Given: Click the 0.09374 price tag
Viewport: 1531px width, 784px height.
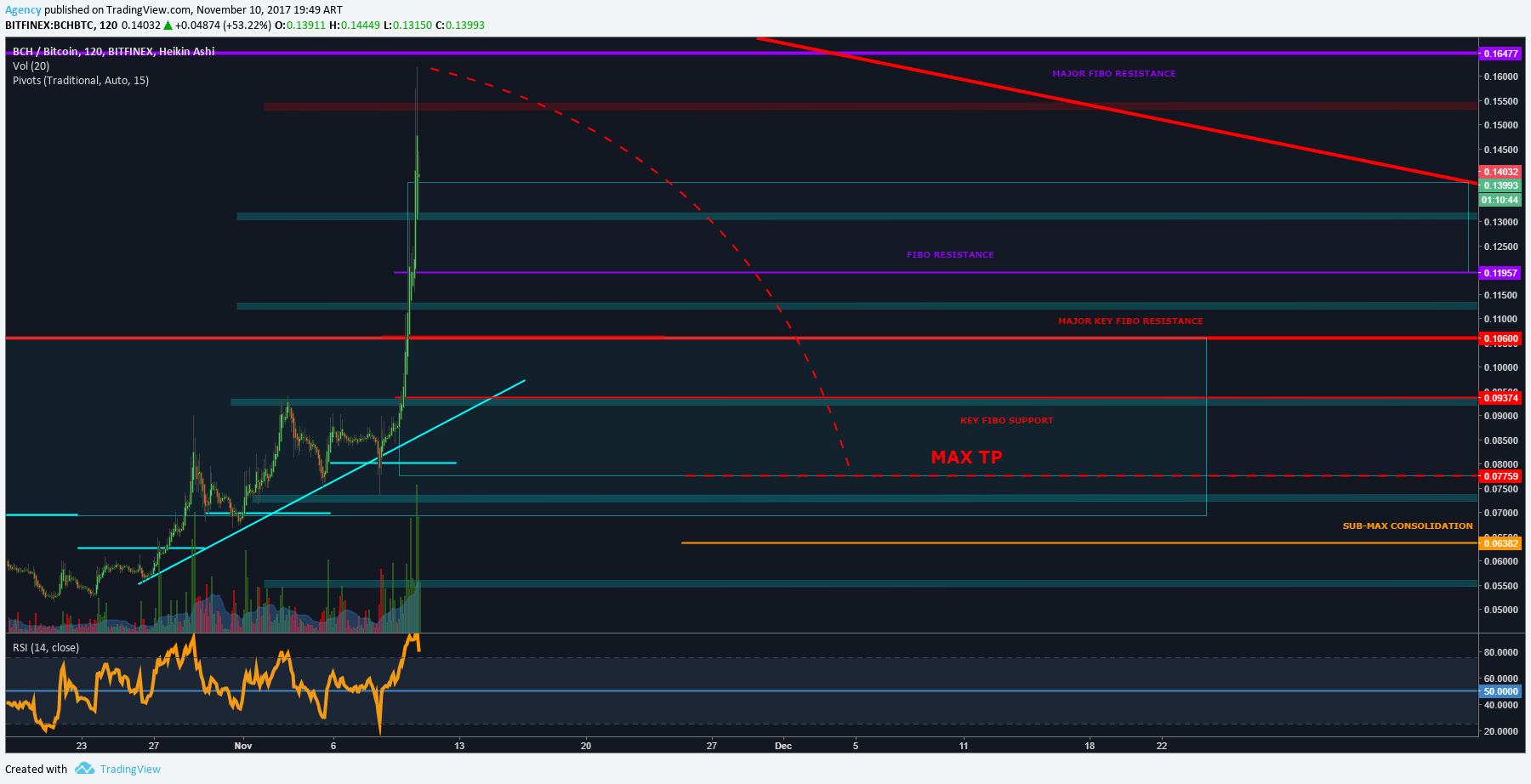Looking at the screenshot, I should click(x=1500, y=398).
